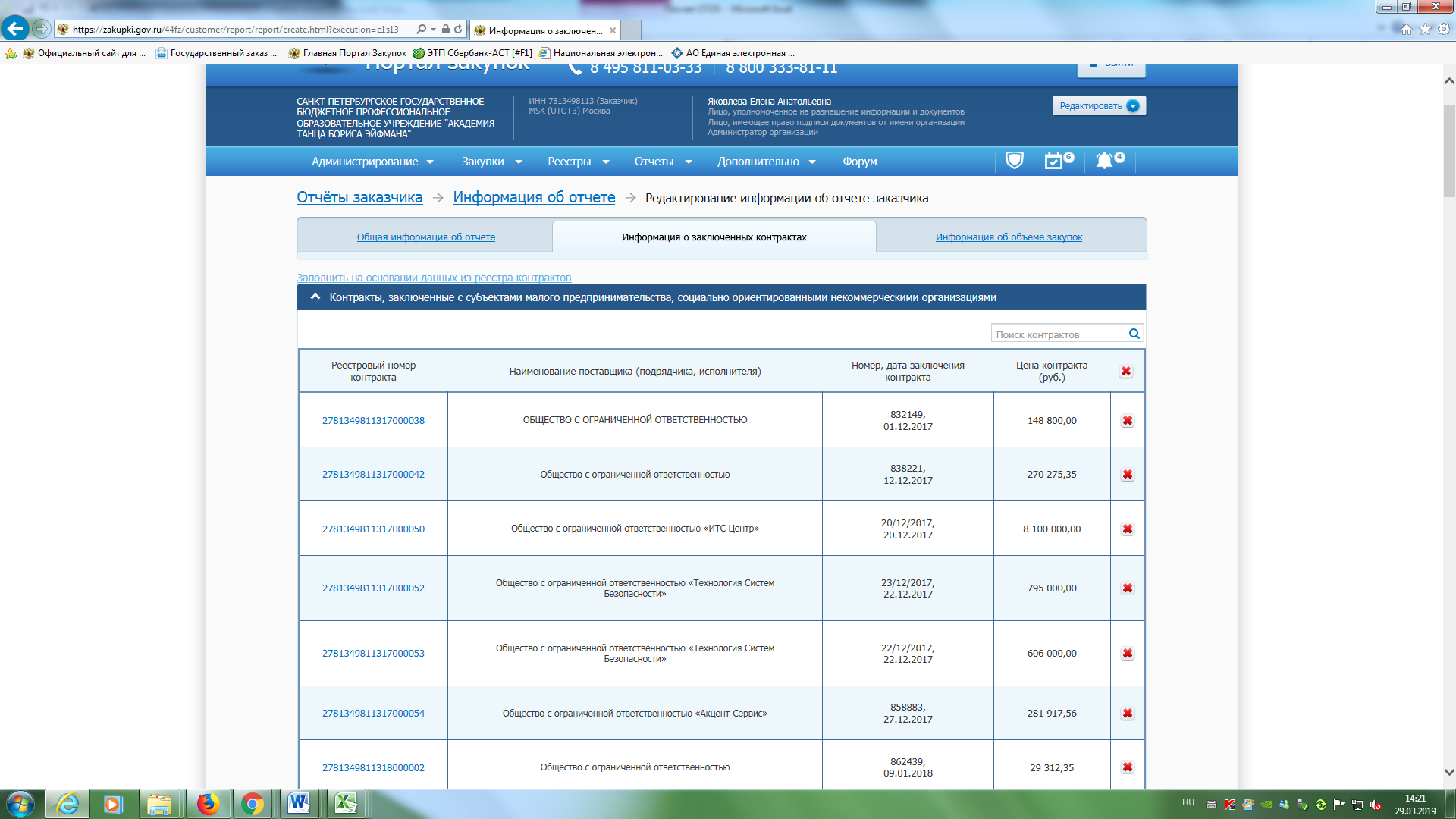Screen dimensions: 1456x819
Task: Expand the Редактировать dropdown button
Action: coord(1133,106)
